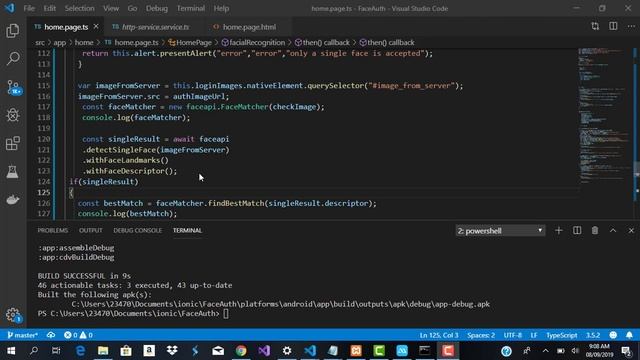The width and height of the screenshot is (640, 360).
Task: Click the master branch indicator in status bar
Action: (x=22, y=335)
